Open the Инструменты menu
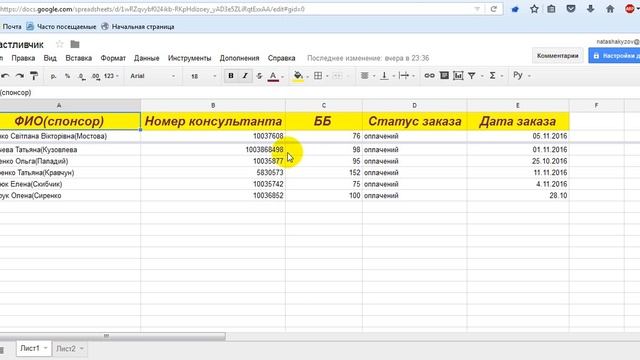This screenshot has width=640, height=360. point(189,58)
